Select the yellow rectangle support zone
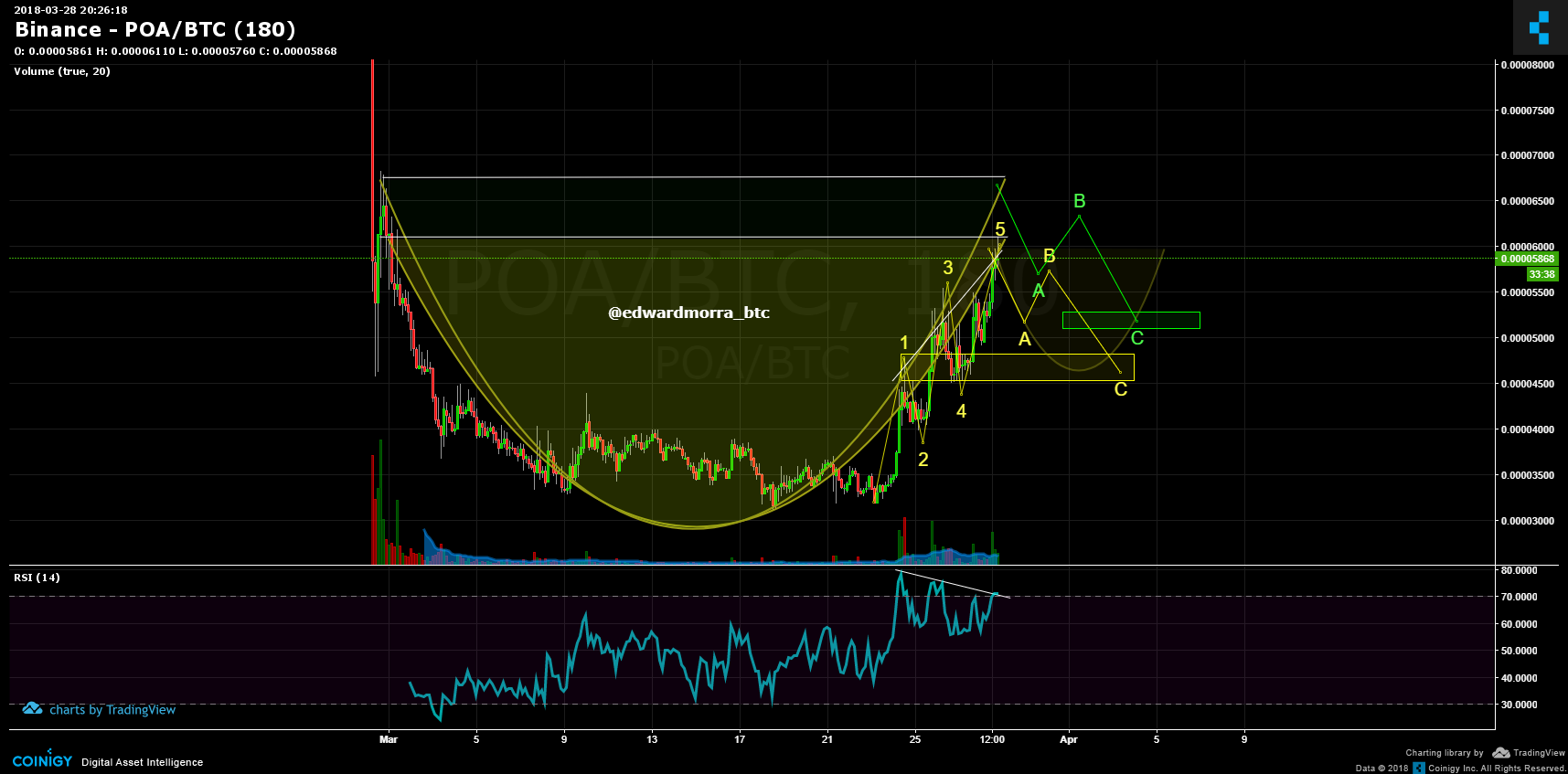This screenshot has height=774, width=1568. point(1018,367)
